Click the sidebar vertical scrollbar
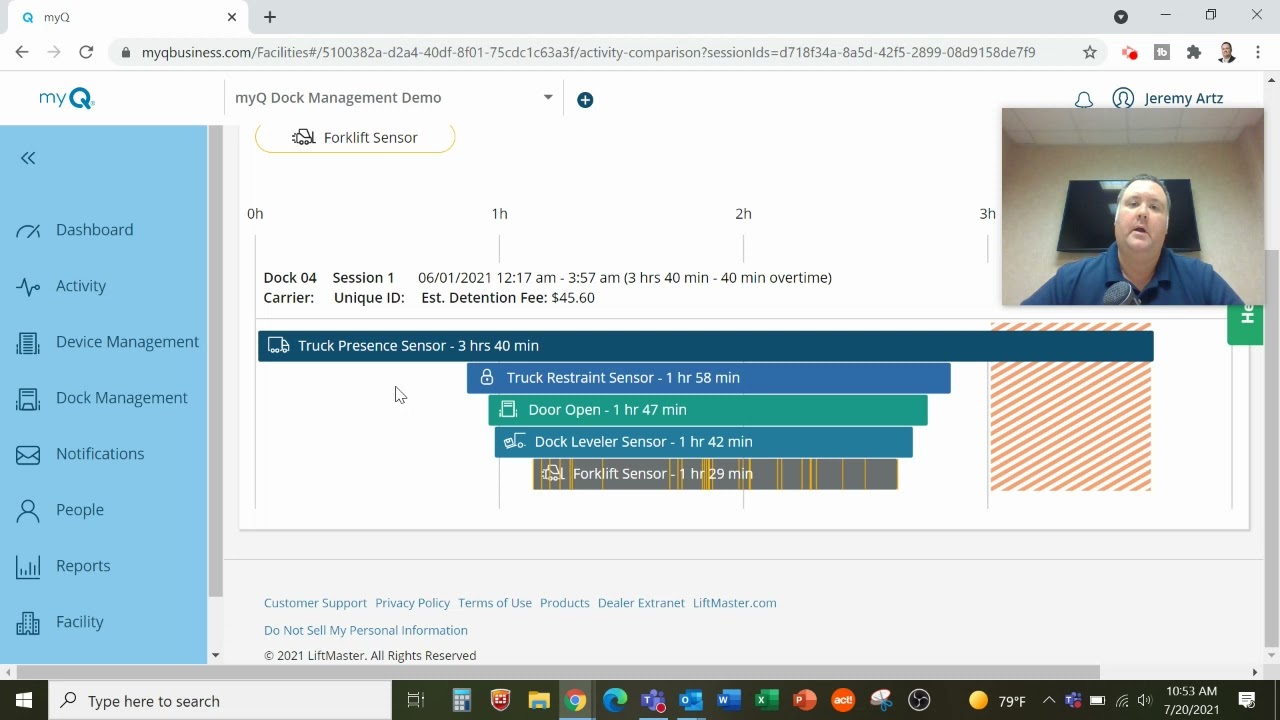Viewport: 1280px width, 720px height. tap(215, 362)
